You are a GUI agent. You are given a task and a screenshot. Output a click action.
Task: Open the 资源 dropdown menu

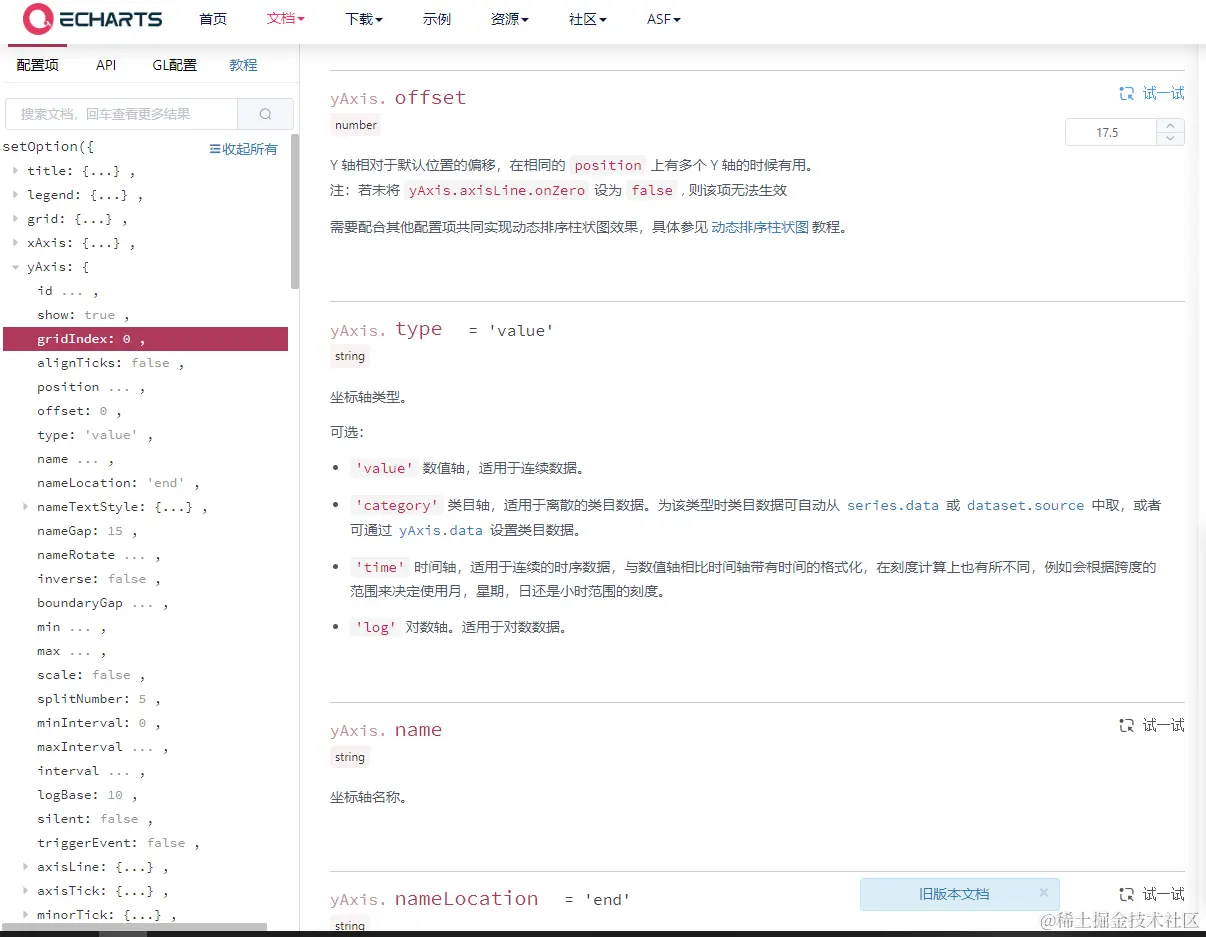(510, 19)
